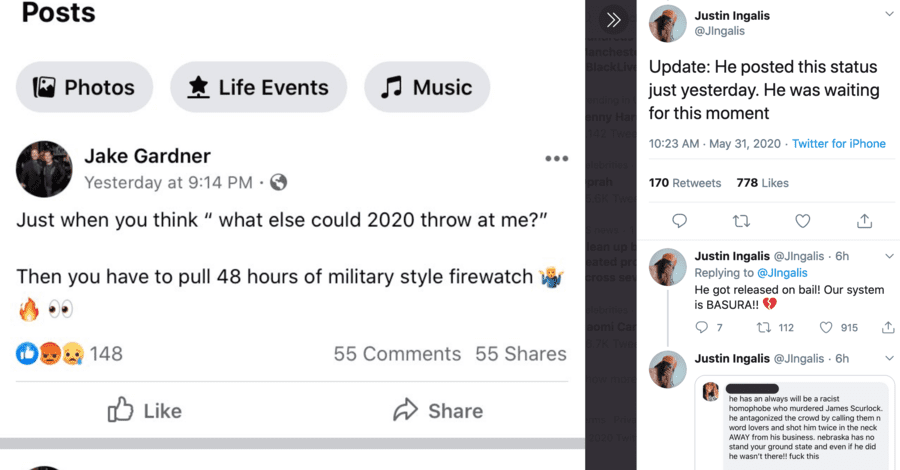Retweet the main "Update" tweet
This screenshot has height=470, width=900.
pos(741,221)
